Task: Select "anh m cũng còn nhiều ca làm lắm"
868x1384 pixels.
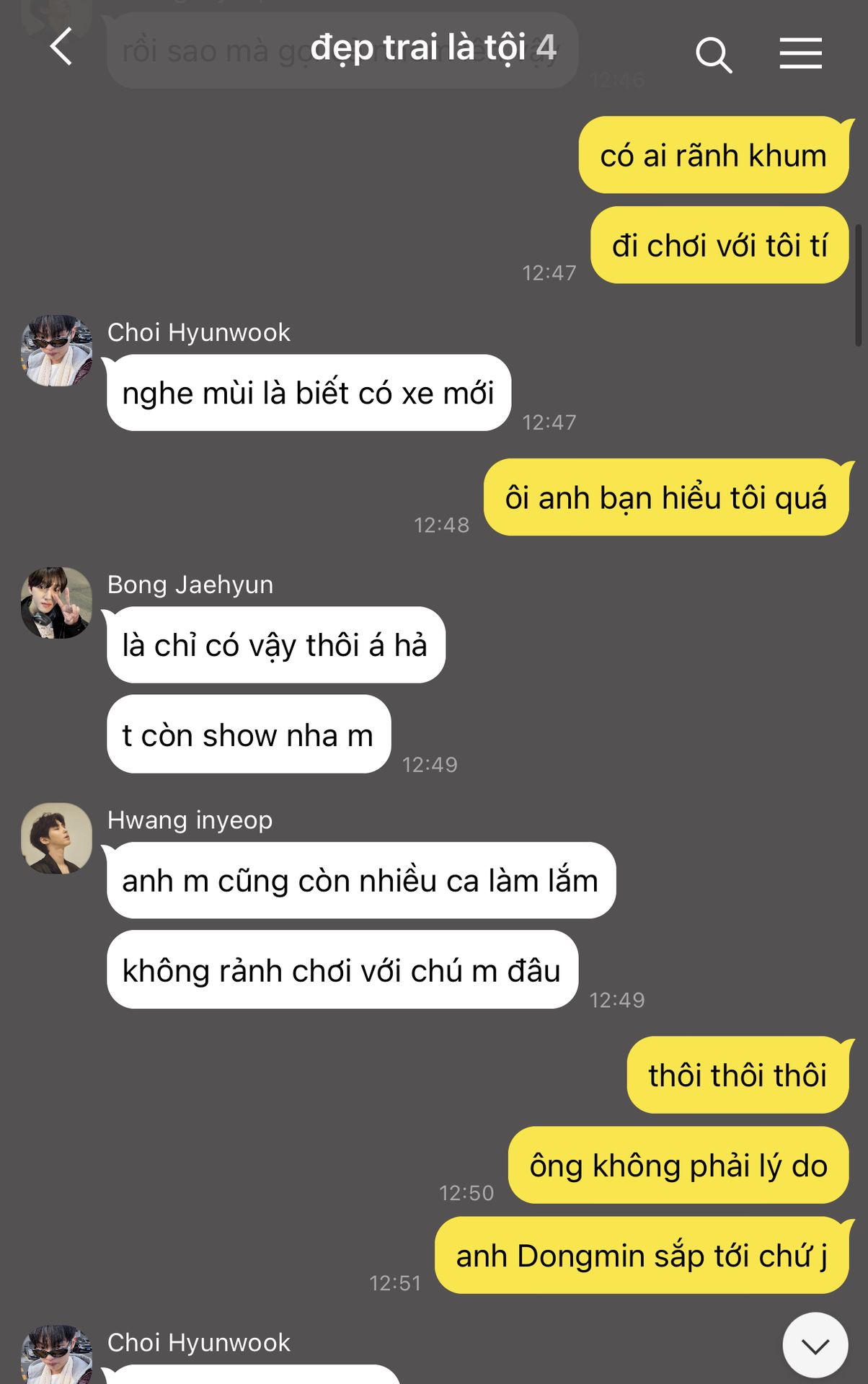Action: pyautogui.click(x=361, y=880)
